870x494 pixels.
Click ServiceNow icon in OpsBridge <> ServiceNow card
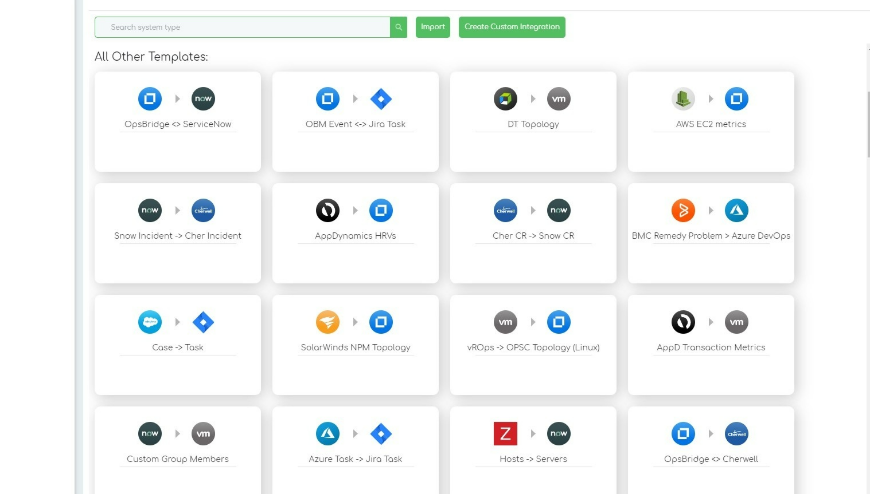tap(203, 99)
